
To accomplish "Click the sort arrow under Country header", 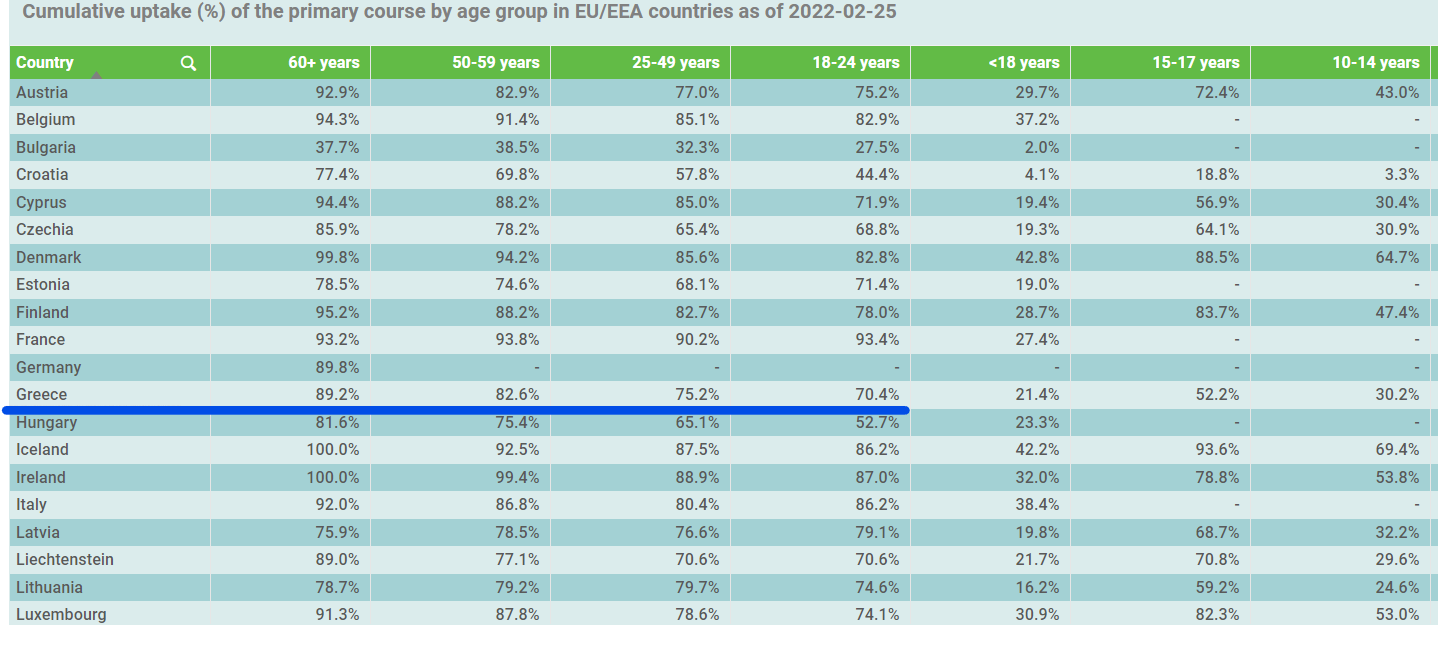I will [96, 75].
